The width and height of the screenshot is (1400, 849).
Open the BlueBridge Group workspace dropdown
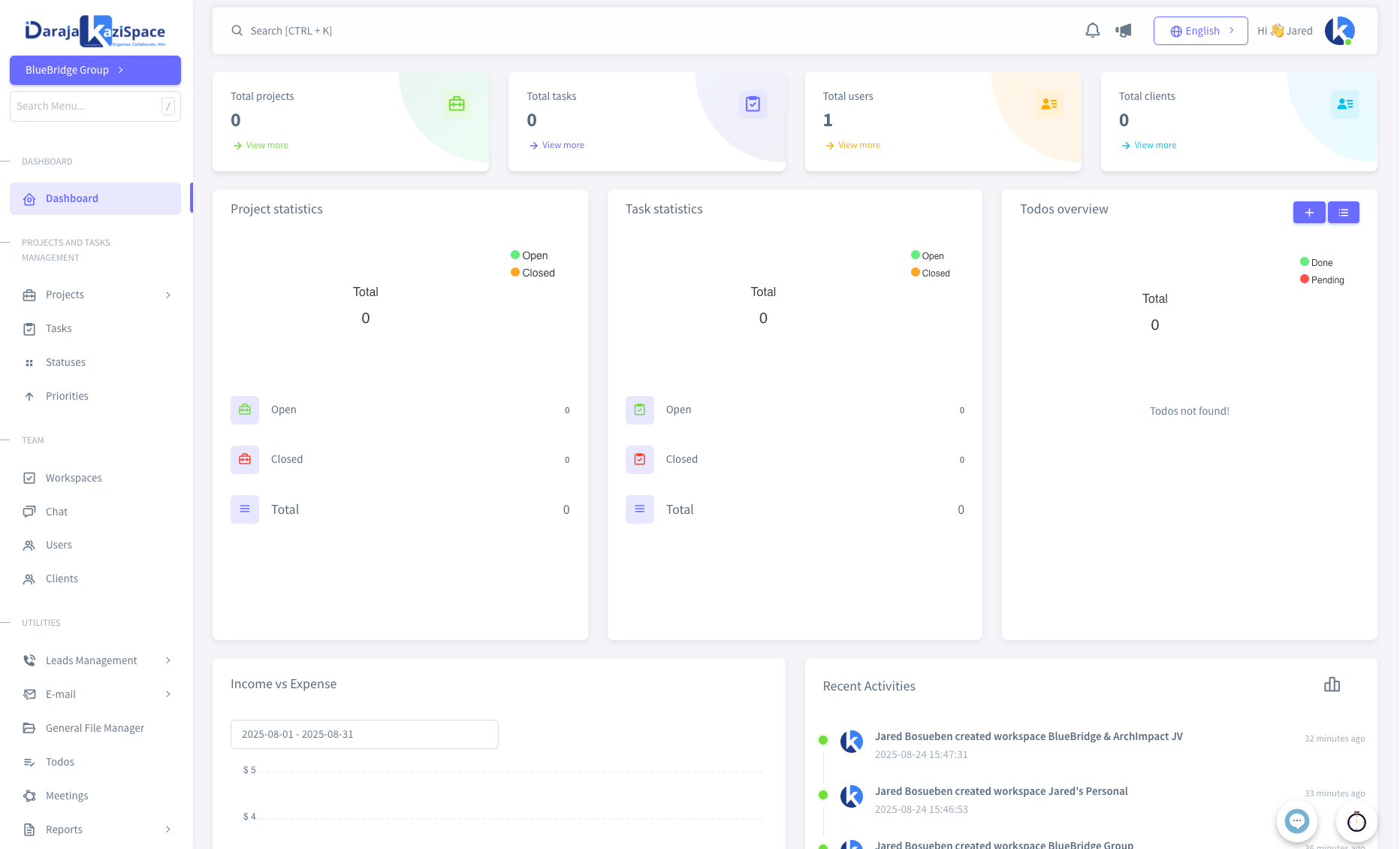pyautogui.click(x=95, y=70)
